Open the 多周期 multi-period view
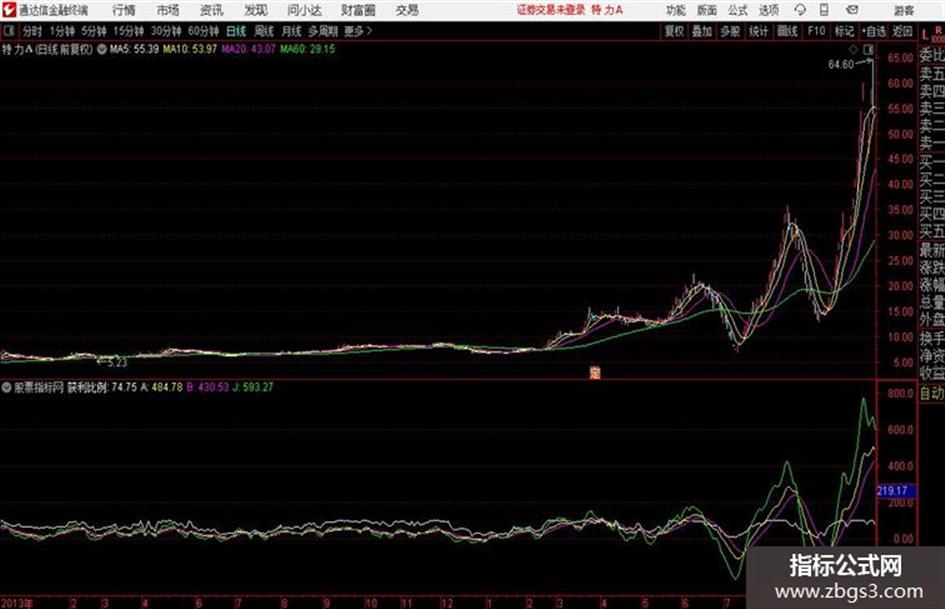The height and width of the screenshot is (609, 945). coord(323,31)
